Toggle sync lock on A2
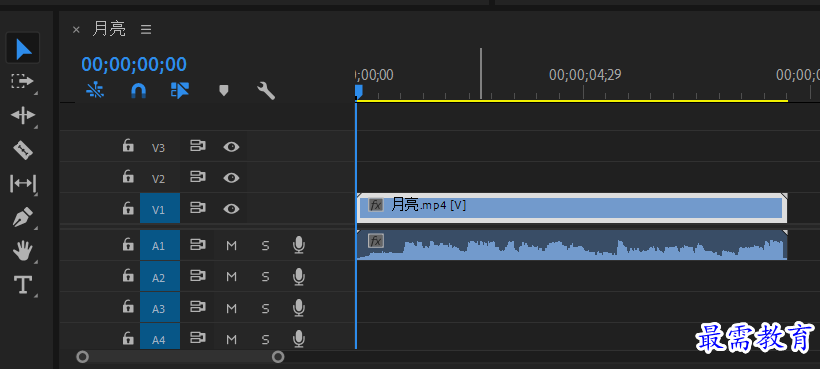Screen dimensions: 820x369 point(197,276)
